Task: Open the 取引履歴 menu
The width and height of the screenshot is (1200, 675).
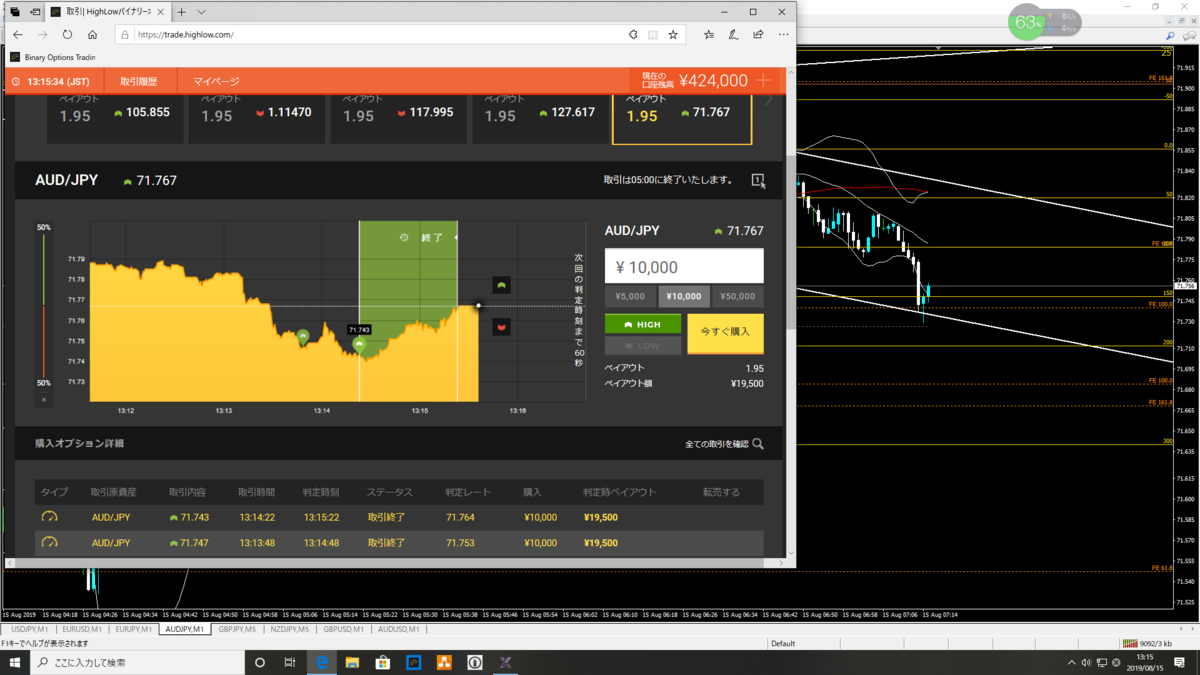Action: (x=138, y=81)
